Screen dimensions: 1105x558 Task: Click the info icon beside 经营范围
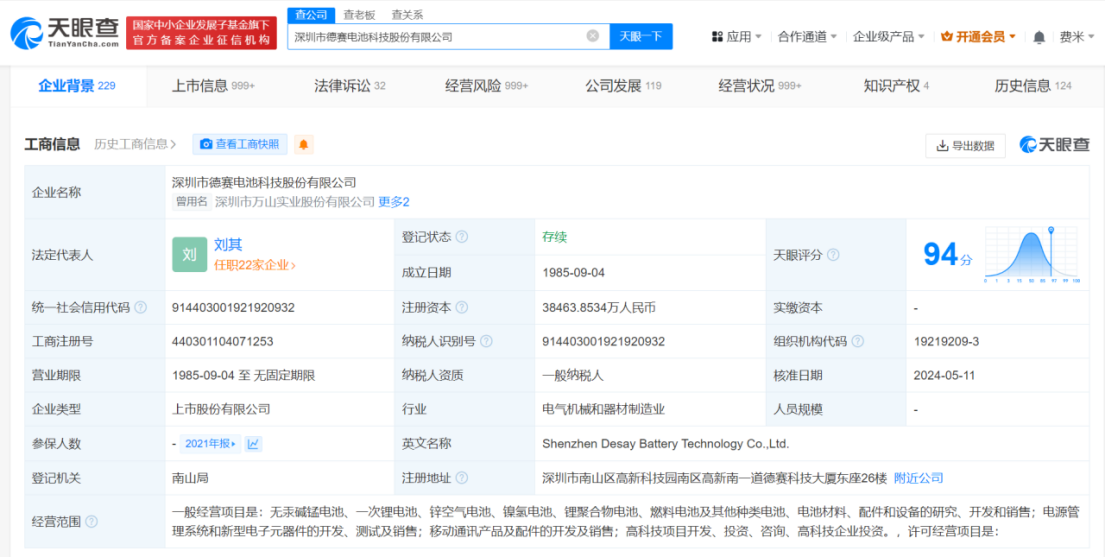click(x=92, y=521)
